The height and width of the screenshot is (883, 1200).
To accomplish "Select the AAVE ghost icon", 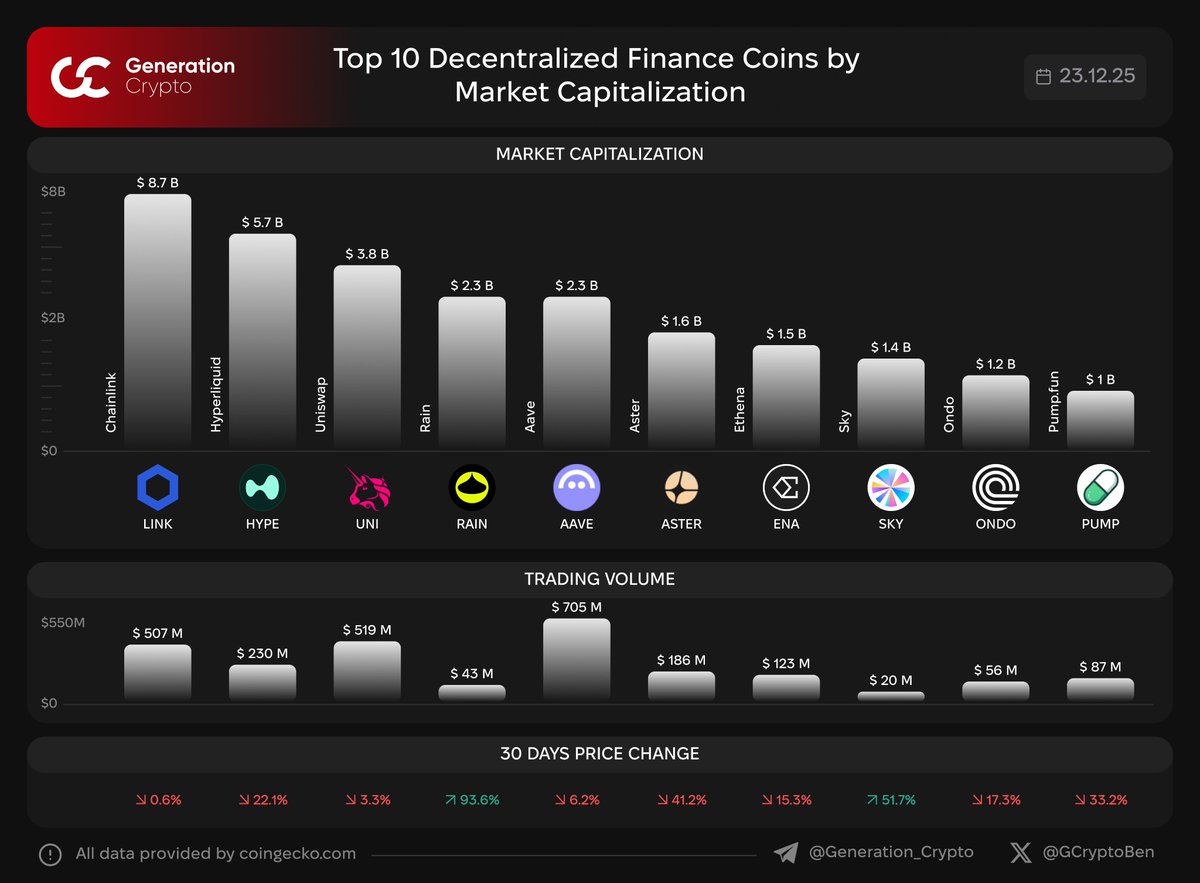I will [577, 489].
